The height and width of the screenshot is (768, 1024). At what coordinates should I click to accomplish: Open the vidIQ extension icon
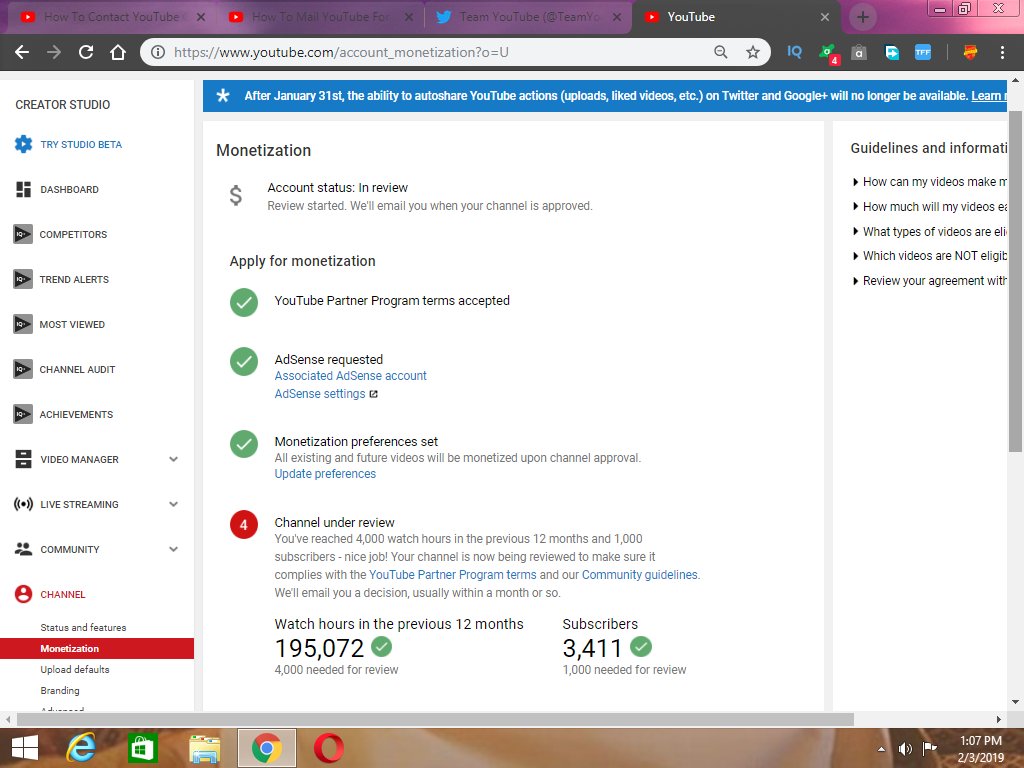tap(794, 52)
